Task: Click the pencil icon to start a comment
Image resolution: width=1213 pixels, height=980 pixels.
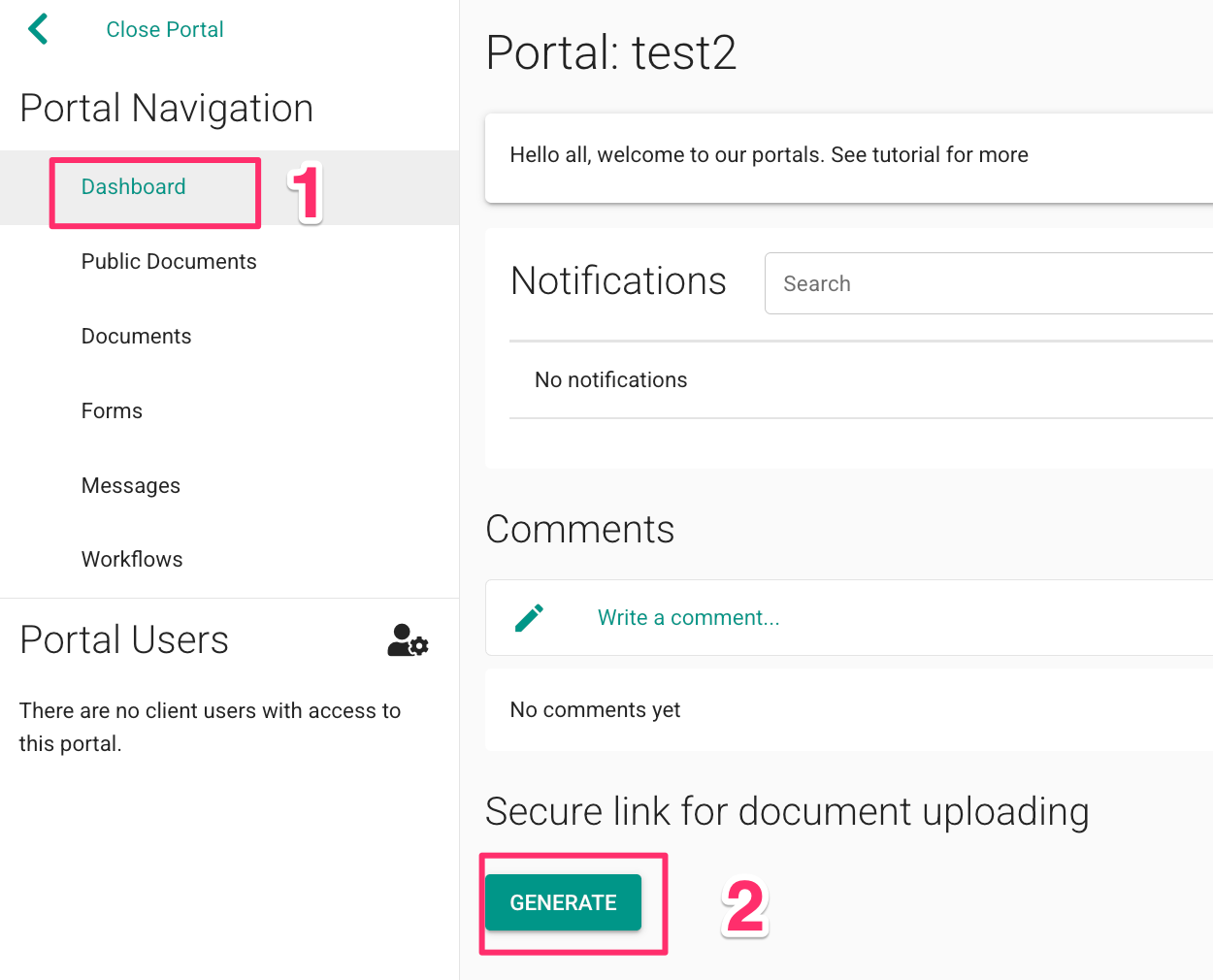Action: pos(530,616)
